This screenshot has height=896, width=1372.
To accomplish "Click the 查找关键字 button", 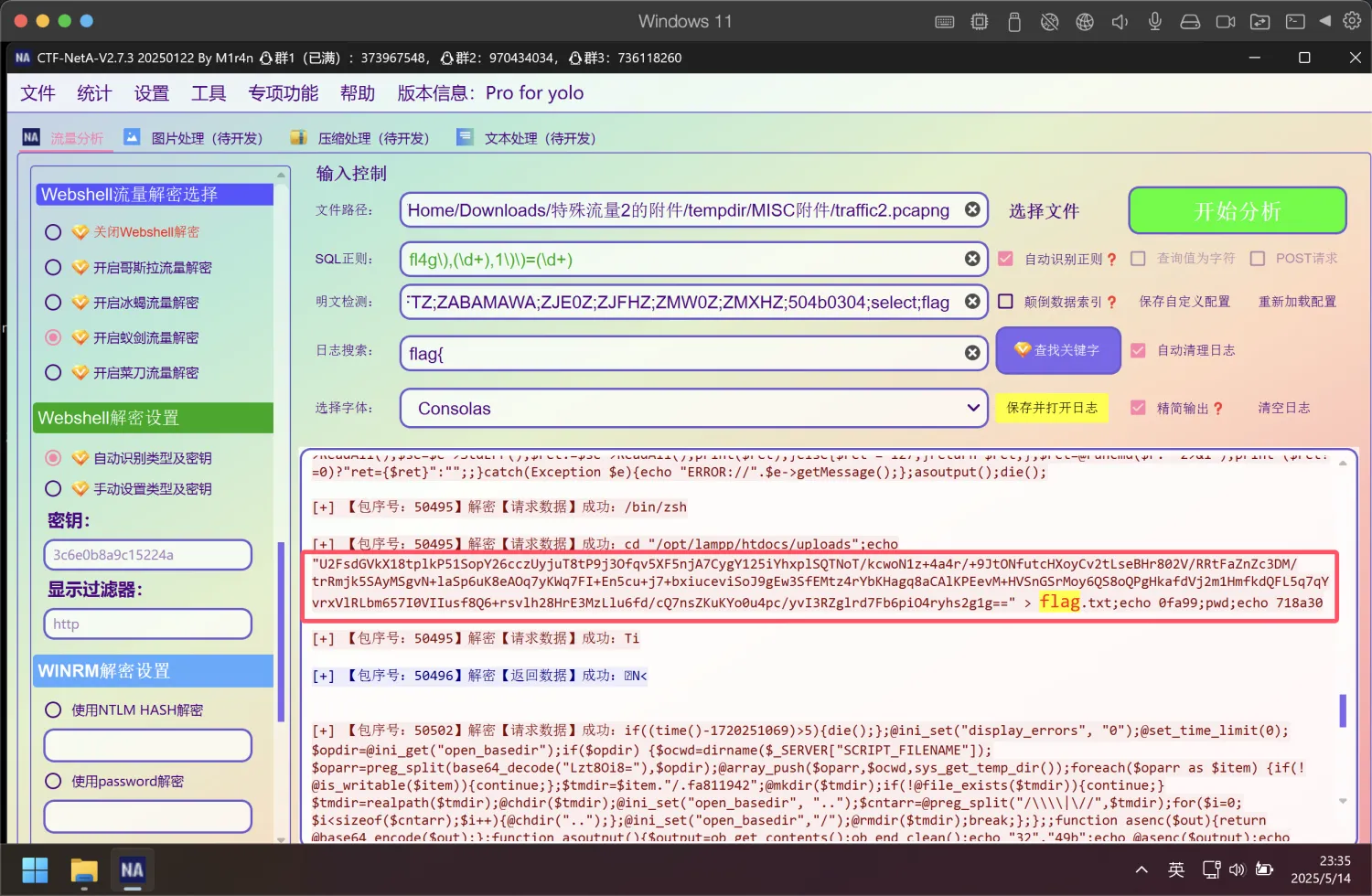I will coord(1058,350).
